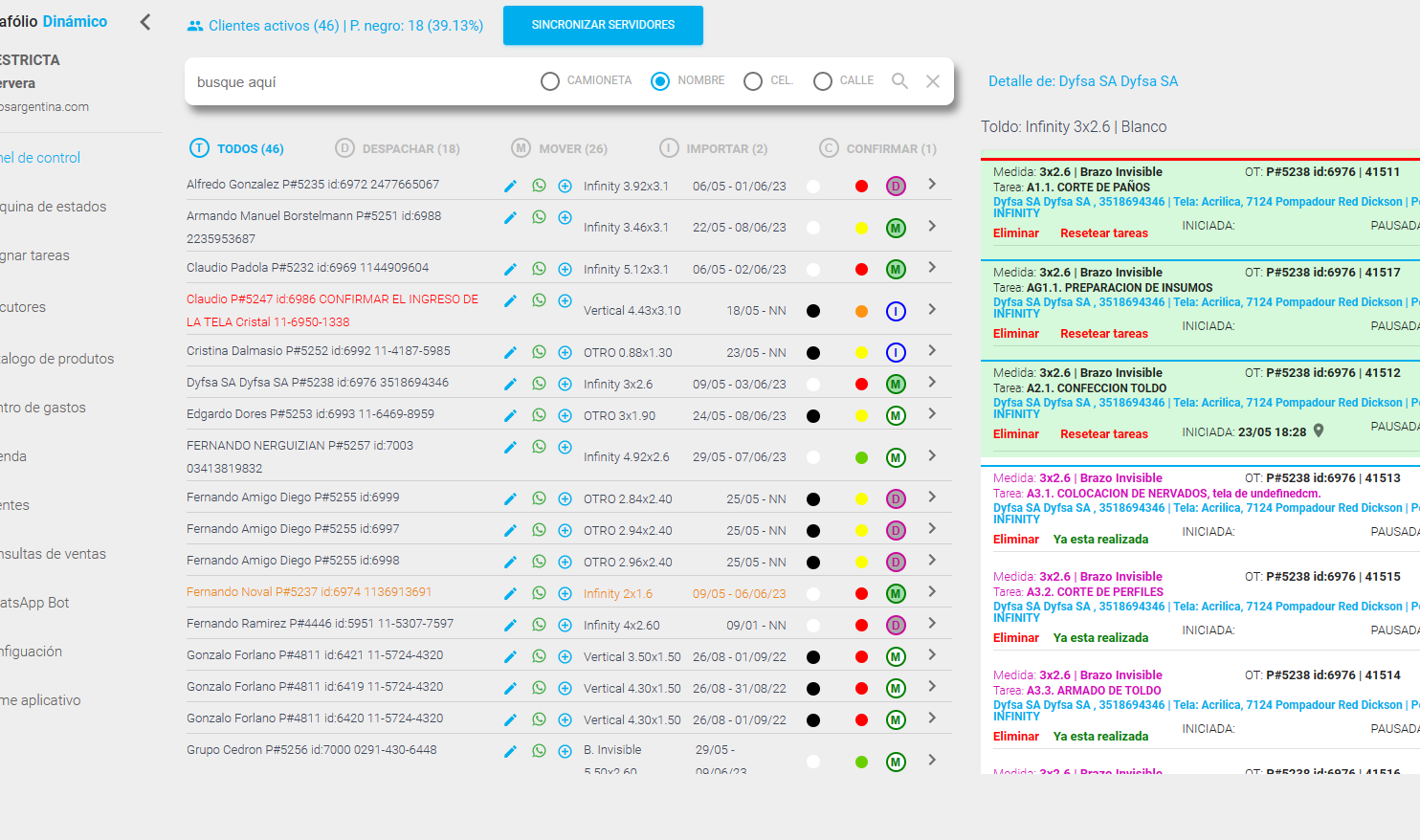Click Resetear tareas for task 41511

tap(1103, 233)
